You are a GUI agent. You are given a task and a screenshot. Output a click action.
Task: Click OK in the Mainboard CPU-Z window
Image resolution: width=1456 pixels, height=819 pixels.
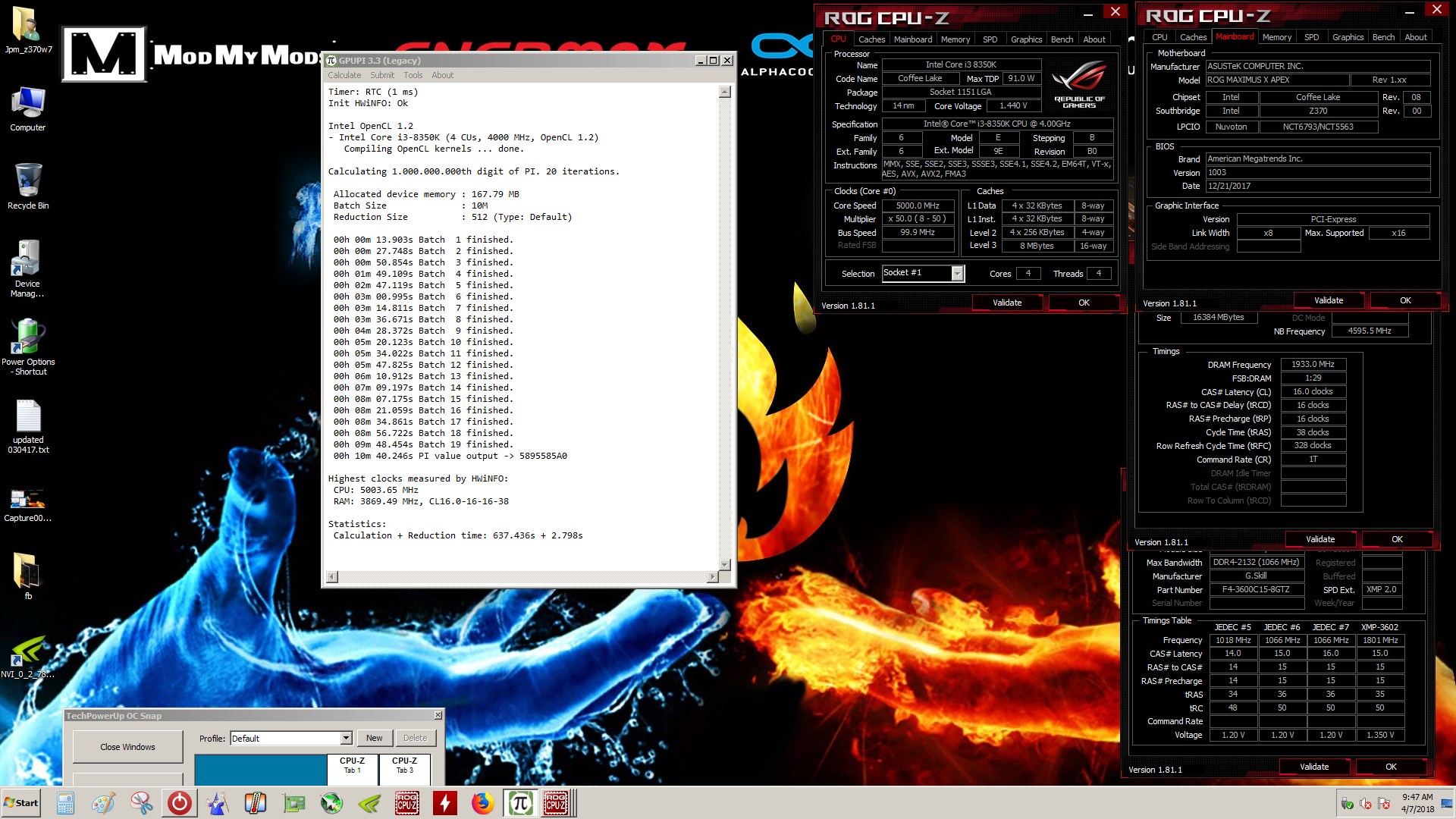pyautogui.click(x=1405, y=300)
